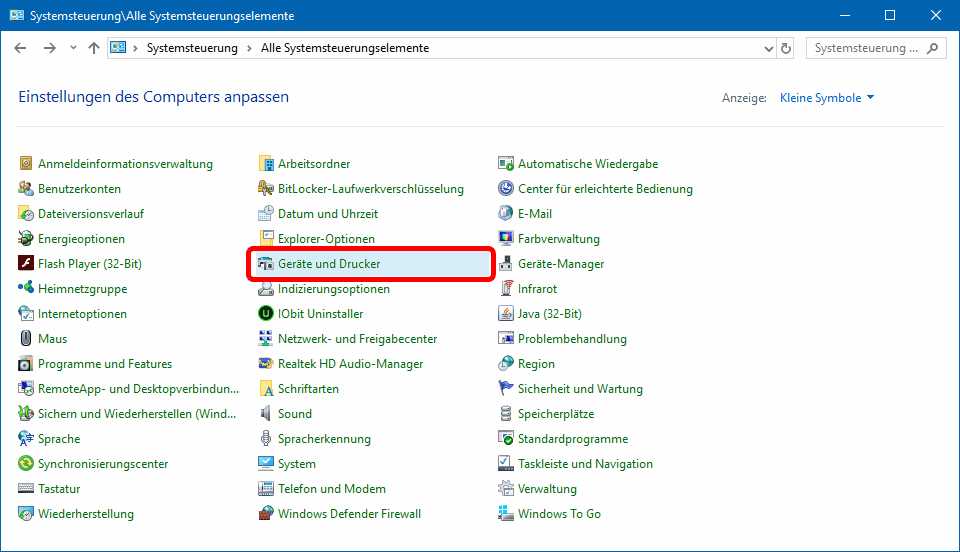Open the Anzeige 'Kleine Symbole' dropdown
Screen dimensions: 960x552
click(827, 98)
